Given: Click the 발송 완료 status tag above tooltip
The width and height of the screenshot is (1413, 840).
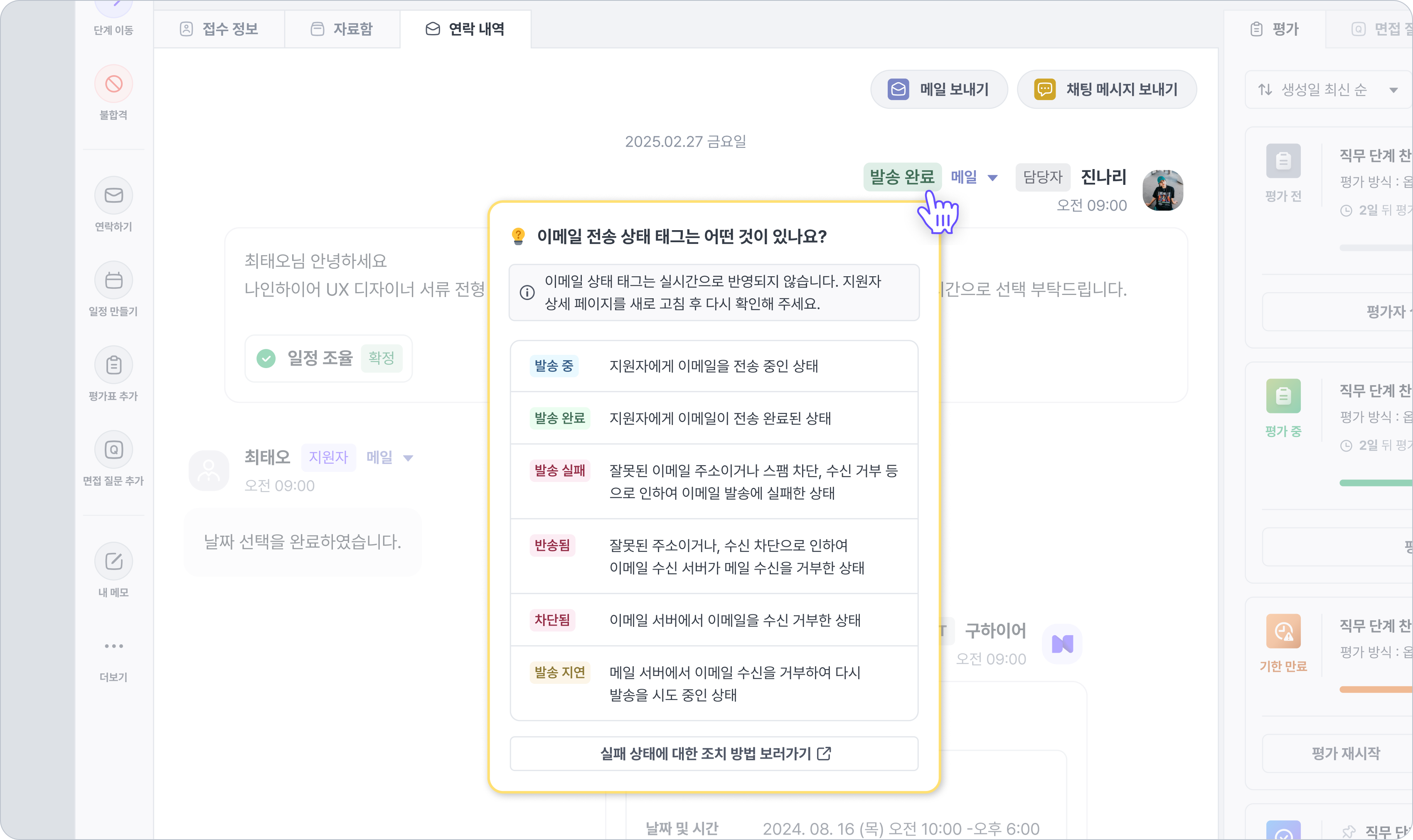Looking at the screenshot, I should (x=902, y=177).
